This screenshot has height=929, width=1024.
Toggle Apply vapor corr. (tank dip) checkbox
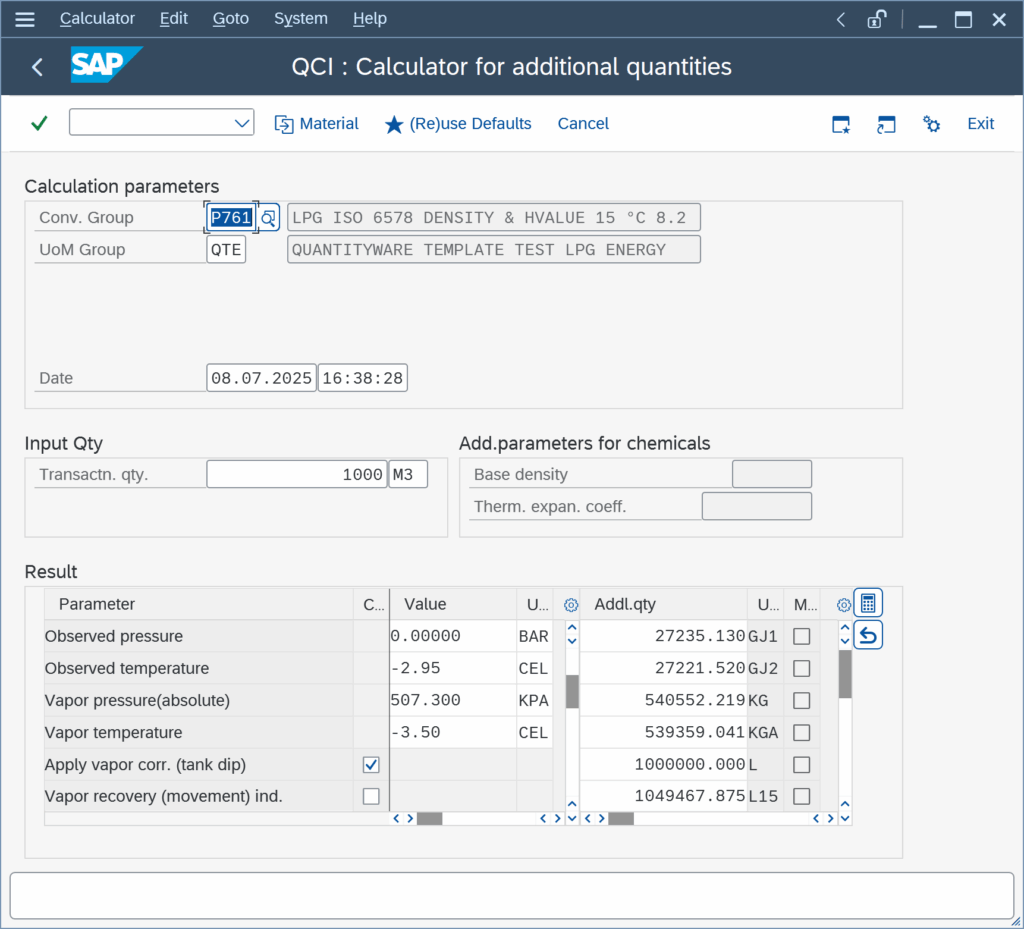(371, 764)
